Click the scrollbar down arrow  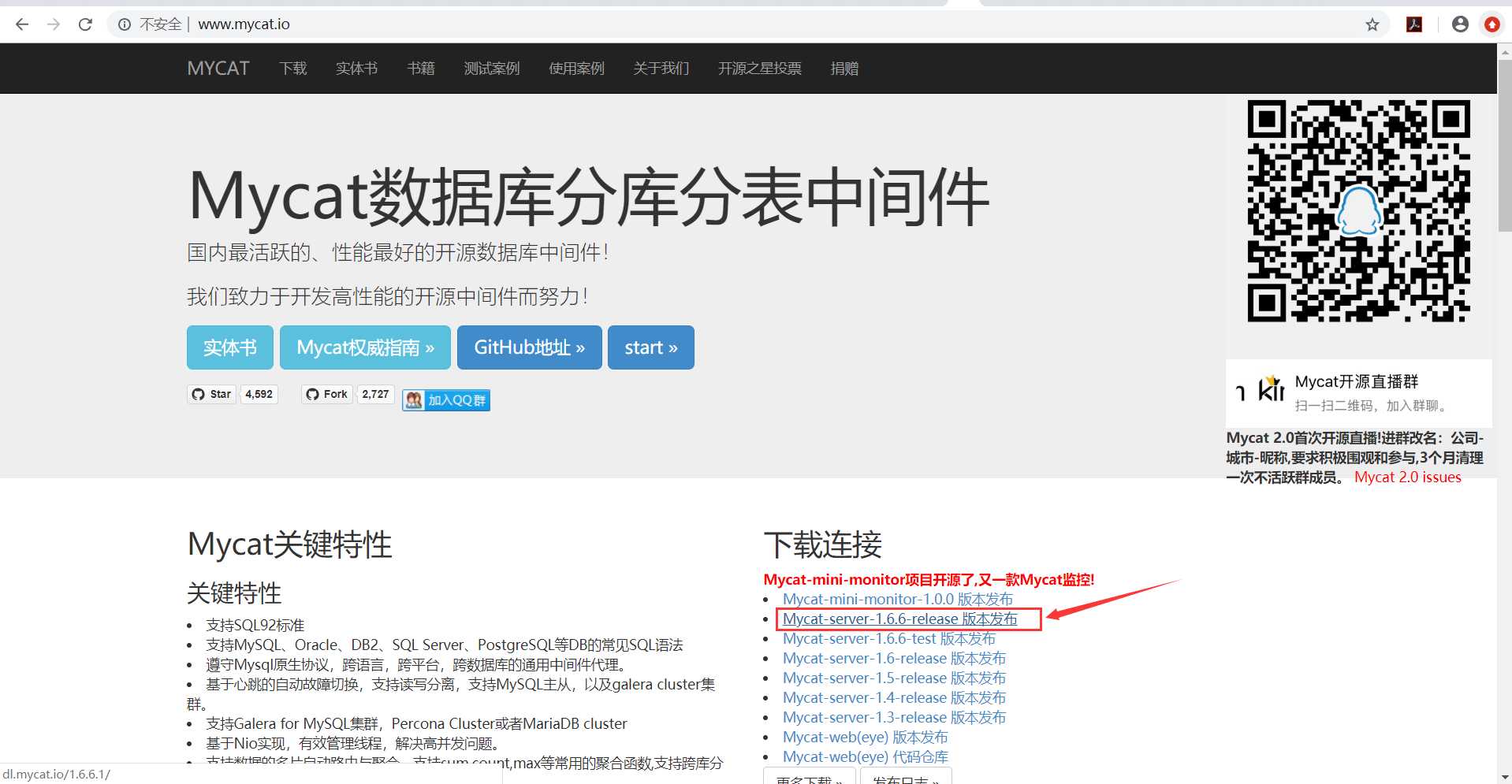1504,777
